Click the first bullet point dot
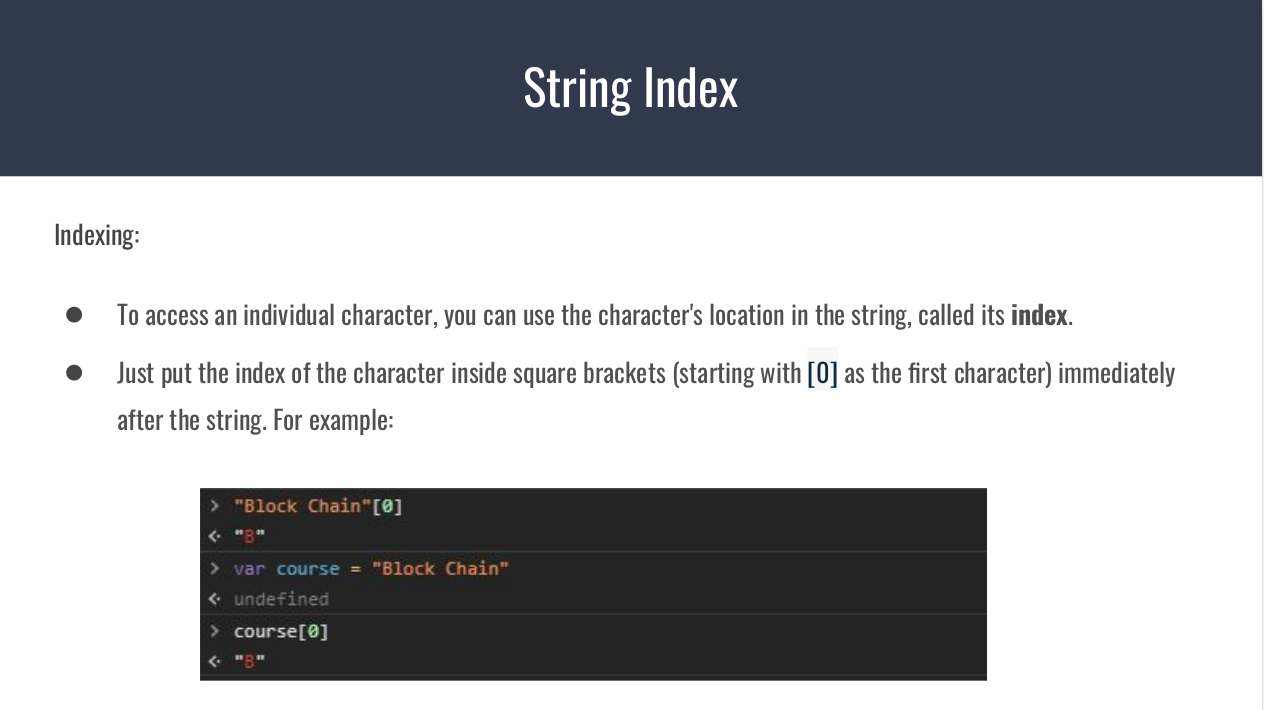 click(74, 315)
